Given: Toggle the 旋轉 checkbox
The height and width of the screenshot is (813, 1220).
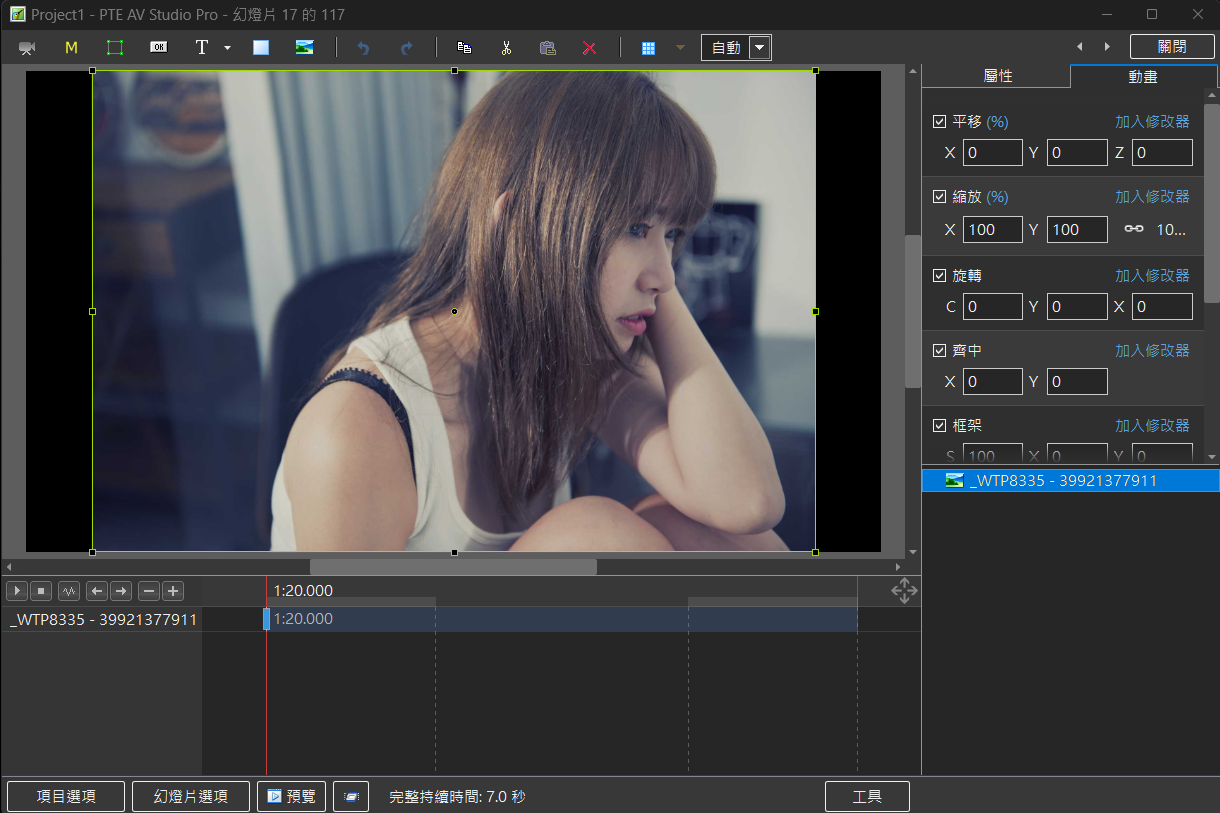Looking at the screenshot, I should click(939, 275).
